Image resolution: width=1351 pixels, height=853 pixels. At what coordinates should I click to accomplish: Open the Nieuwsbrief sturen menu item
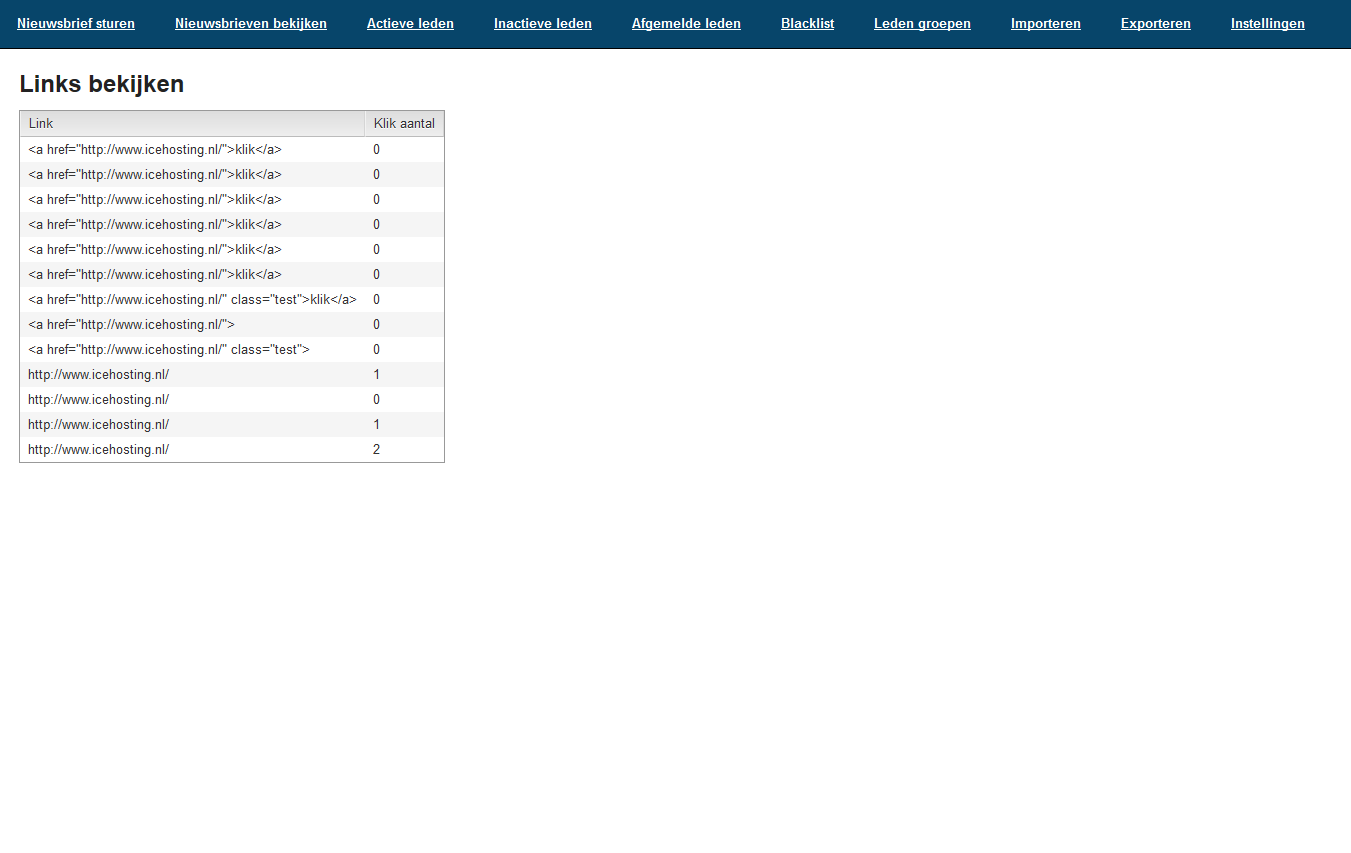pyautogui.click(x=76, y=23)
